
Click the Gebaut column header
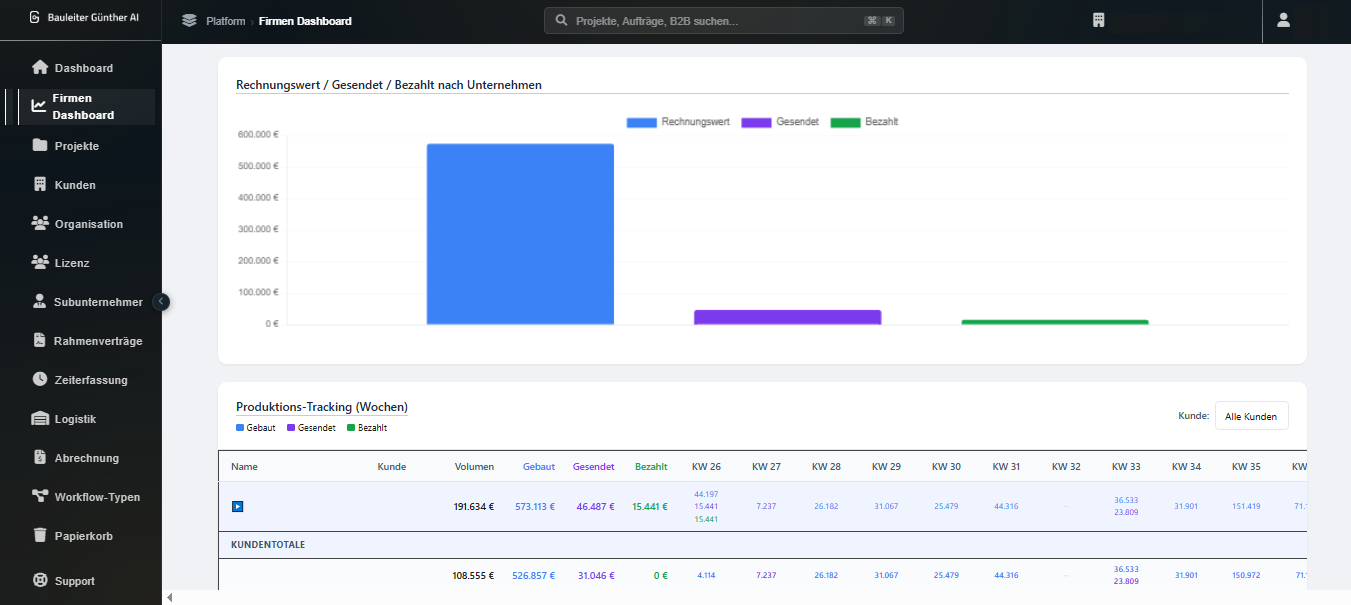pyautogui.click(x=539, y=467)
